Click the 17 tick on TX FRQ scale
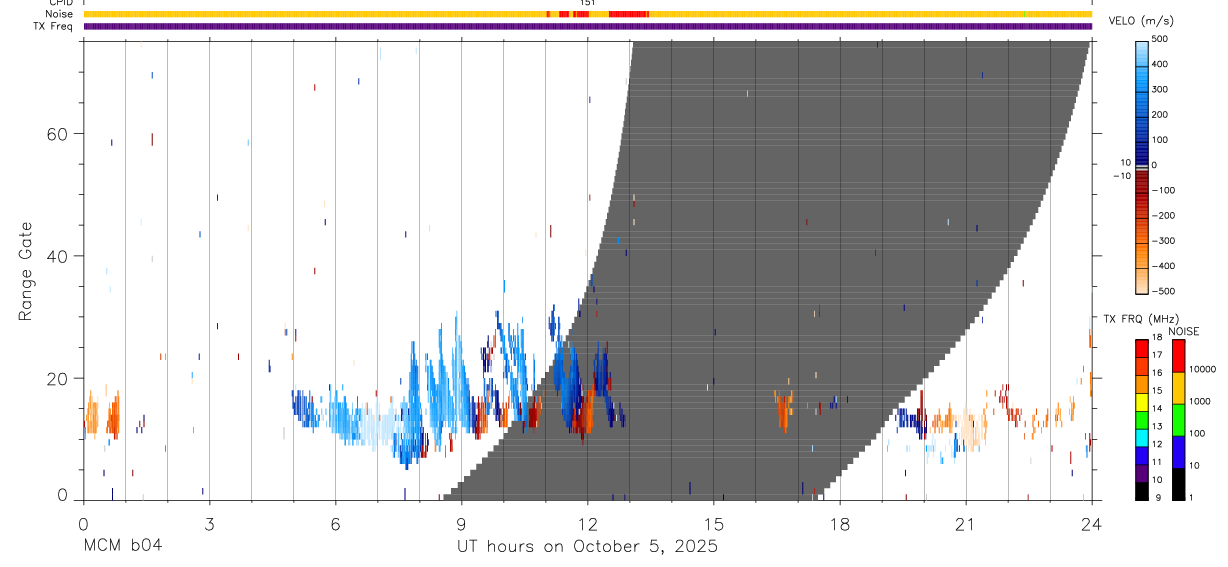 [1156, 356]
